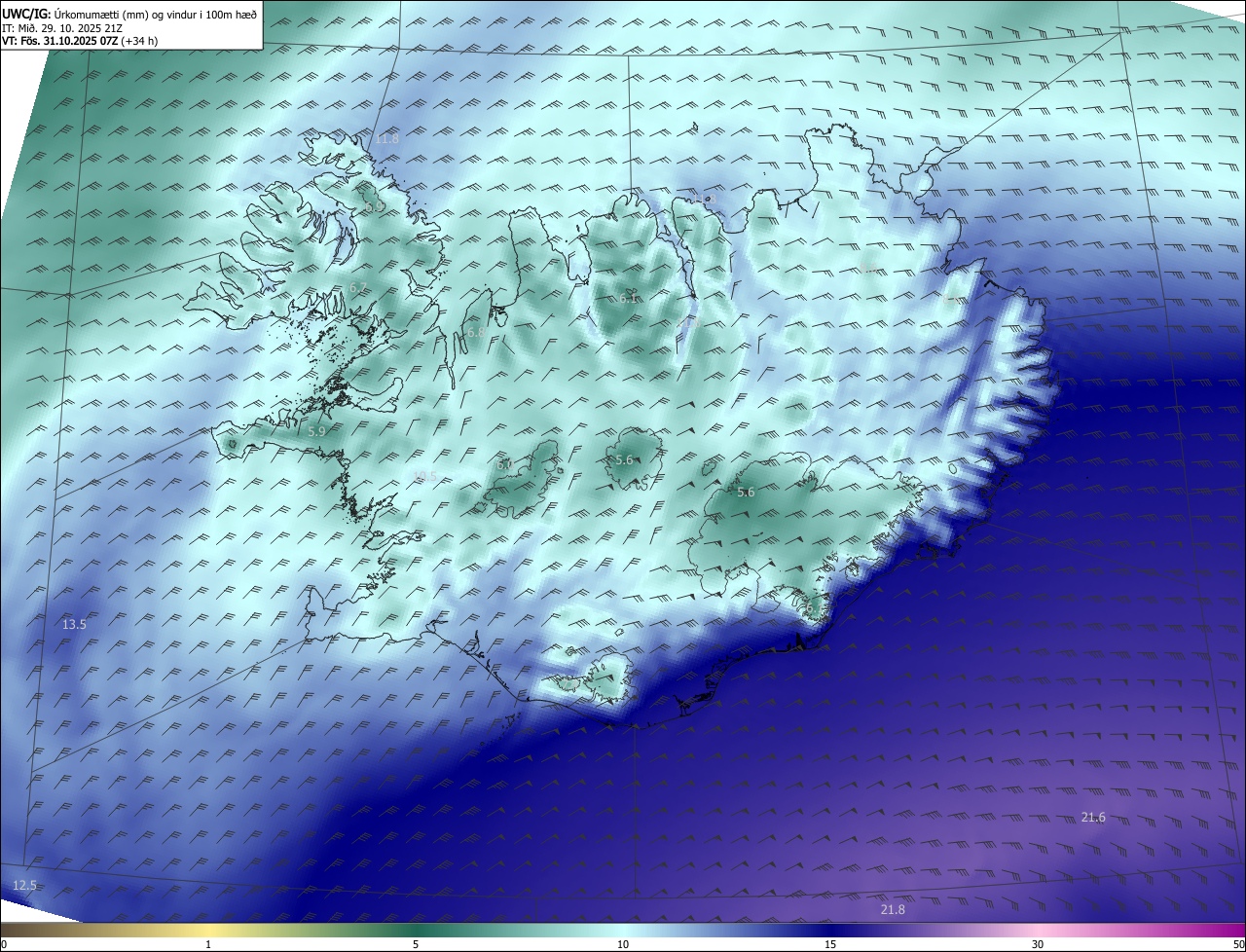The width and height of the screenshot is (1246, 952).
Task: Click the 5 tick label on the color scale
Action: (416, 945)
